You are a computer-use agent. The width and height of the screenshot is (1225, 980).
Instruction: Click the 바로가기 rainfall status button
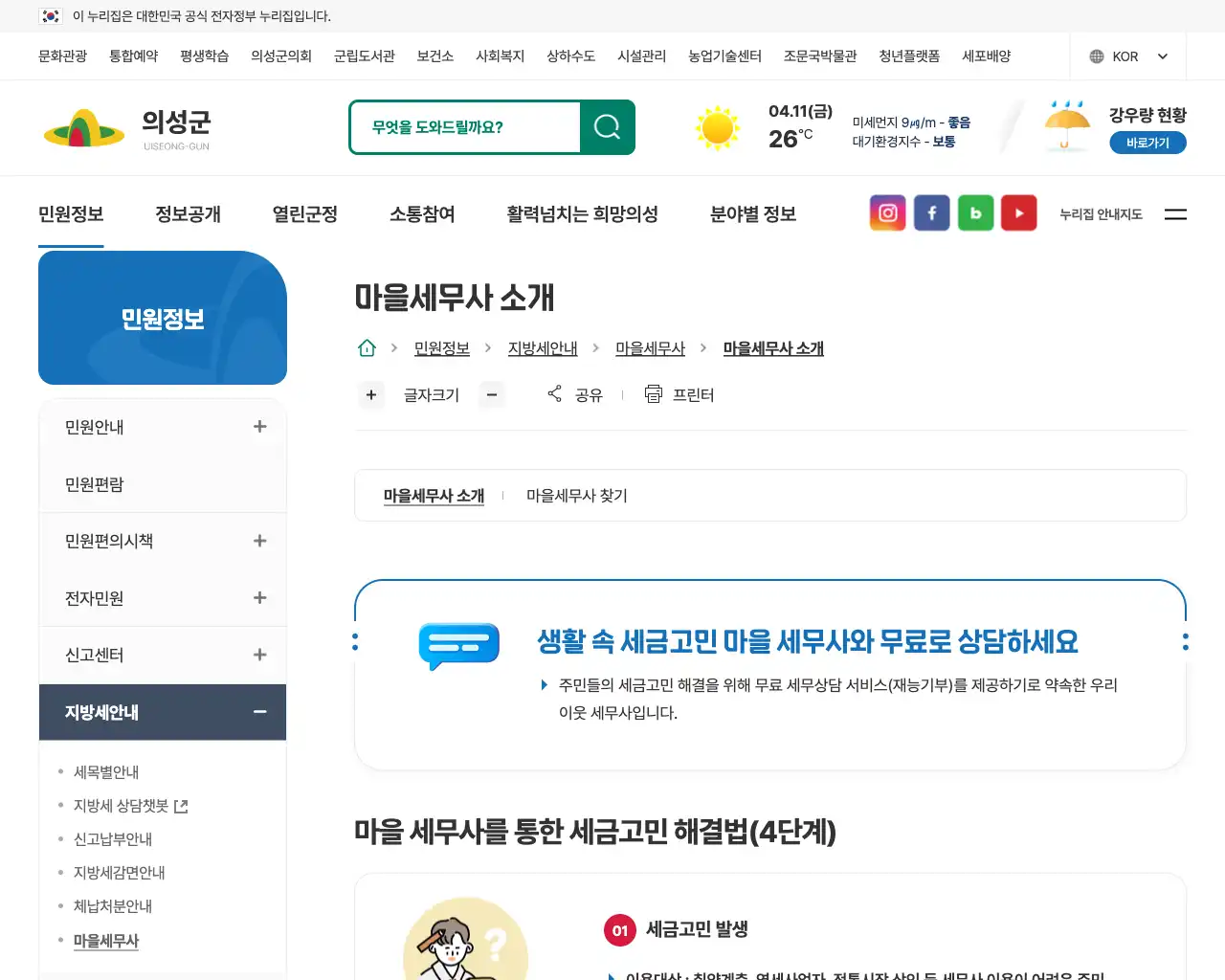coord(1147,142)
